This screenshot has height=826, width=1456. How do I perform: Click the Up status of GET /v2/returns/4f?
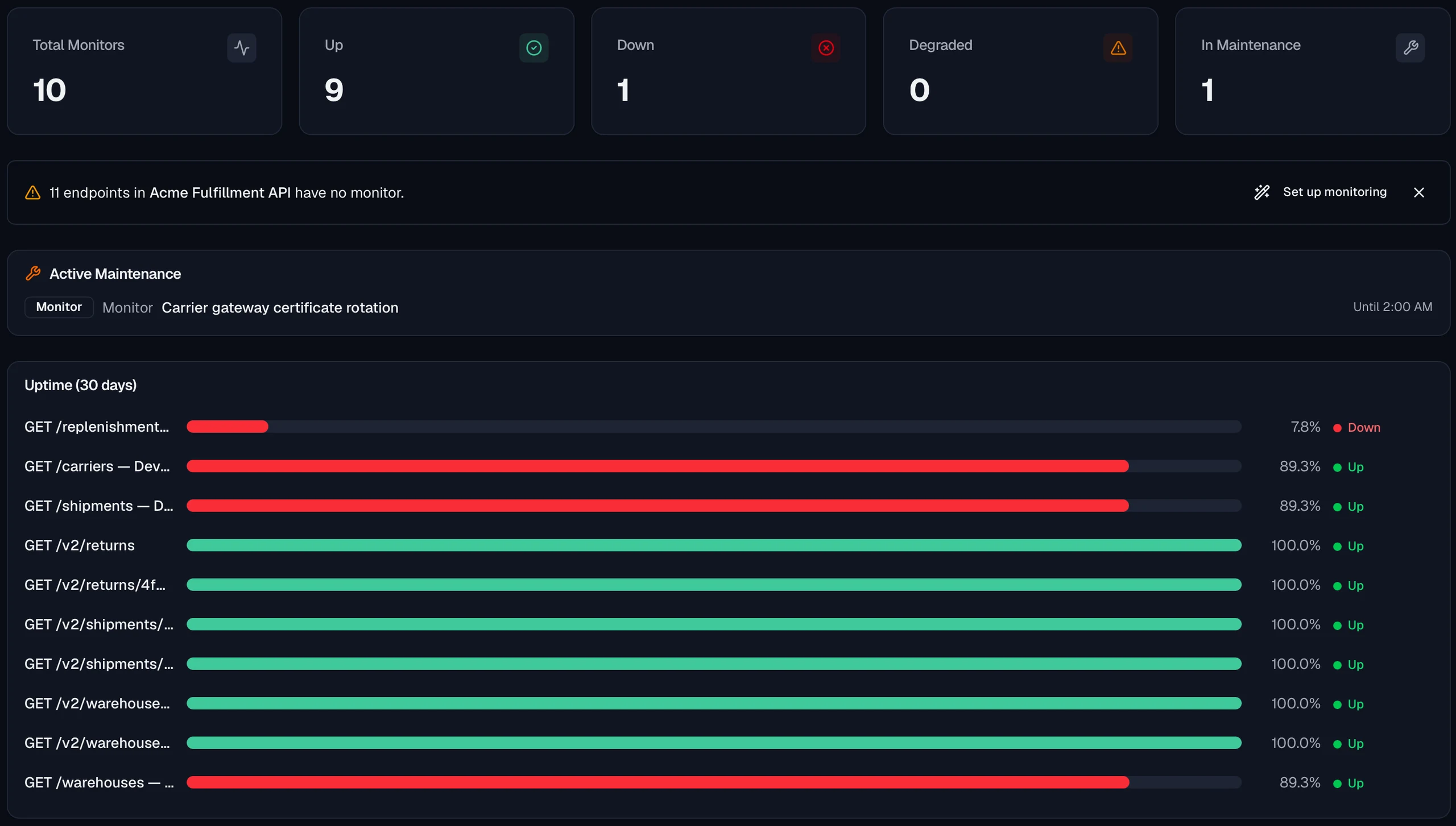[x=1349, y=585]
